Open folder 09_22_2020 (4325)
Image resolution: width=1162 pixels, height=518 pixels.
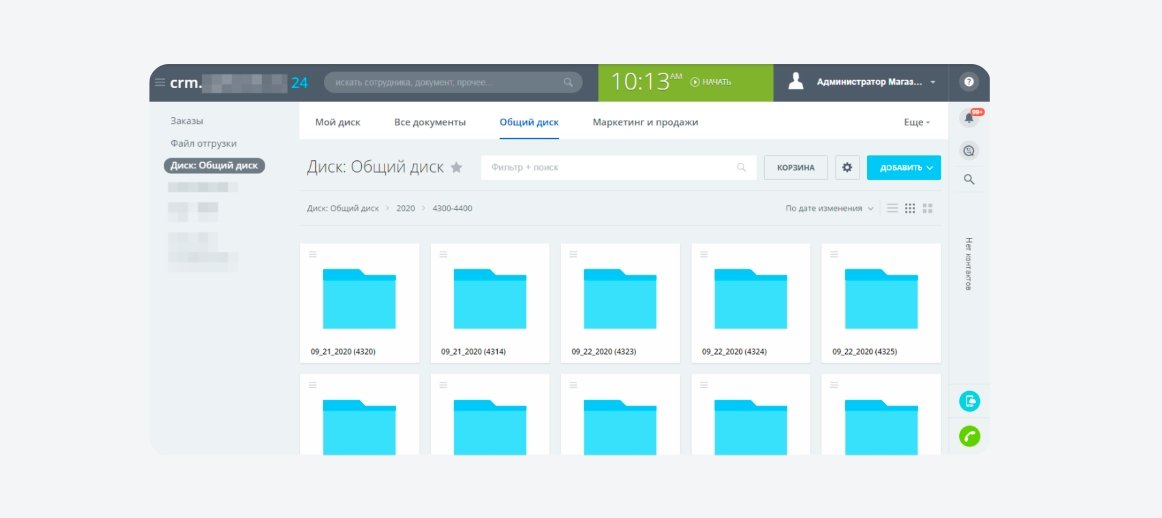point(881,299)
